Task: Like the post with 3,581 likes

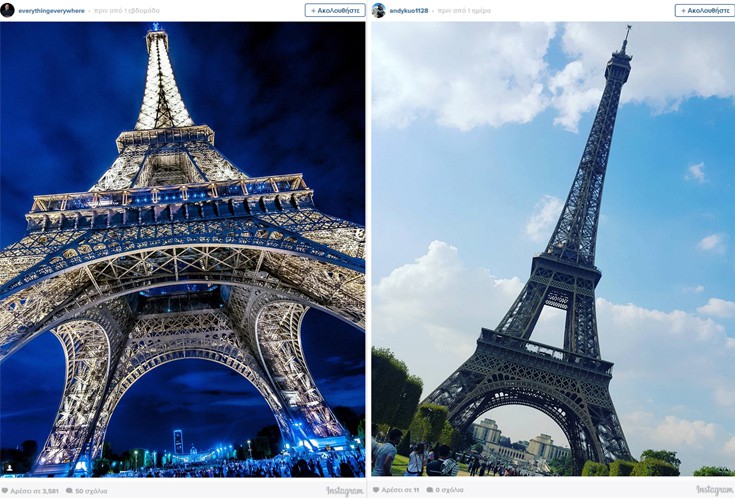Action: [x=5, y=491]
